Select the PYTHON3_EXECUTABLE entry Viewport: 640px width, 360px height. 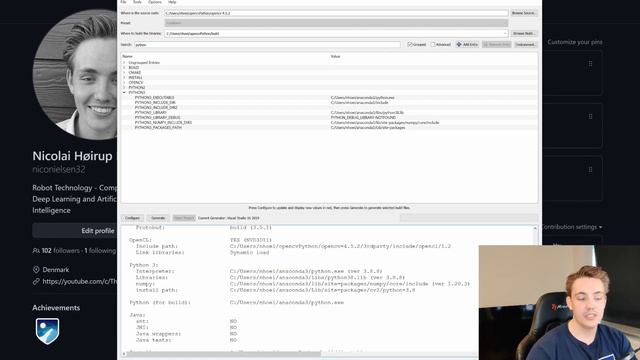(154, 98)
